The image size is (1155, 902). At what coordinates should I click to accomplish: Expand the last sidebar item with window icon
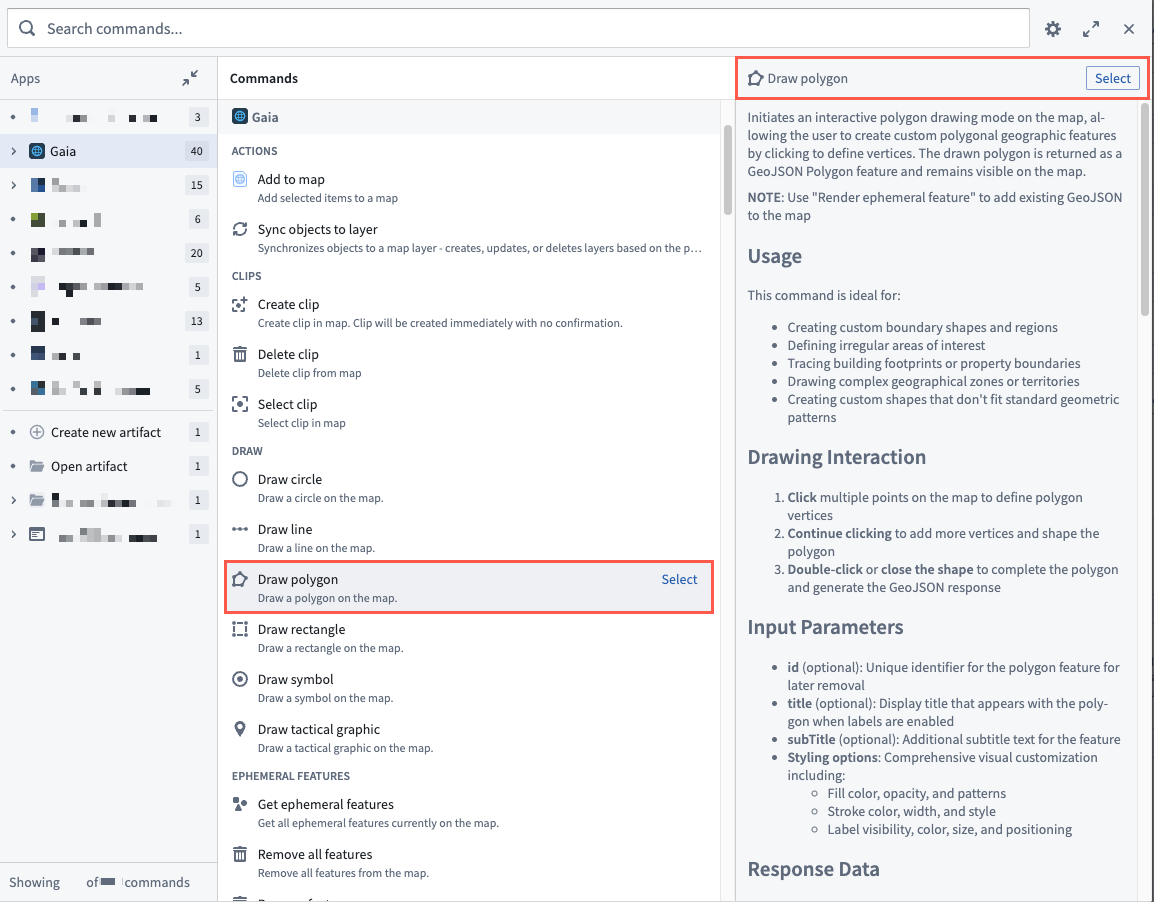pos(13,534)
